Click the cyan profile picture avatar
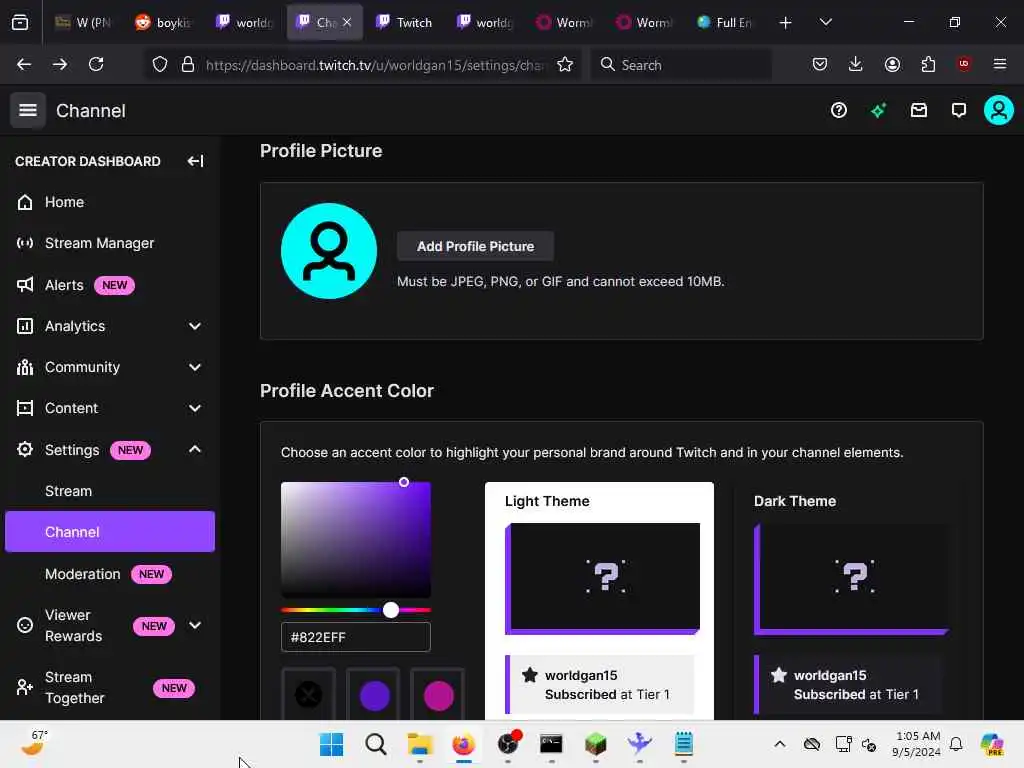The width and height of the screenshot is (1024, 768). pos(328,251)
